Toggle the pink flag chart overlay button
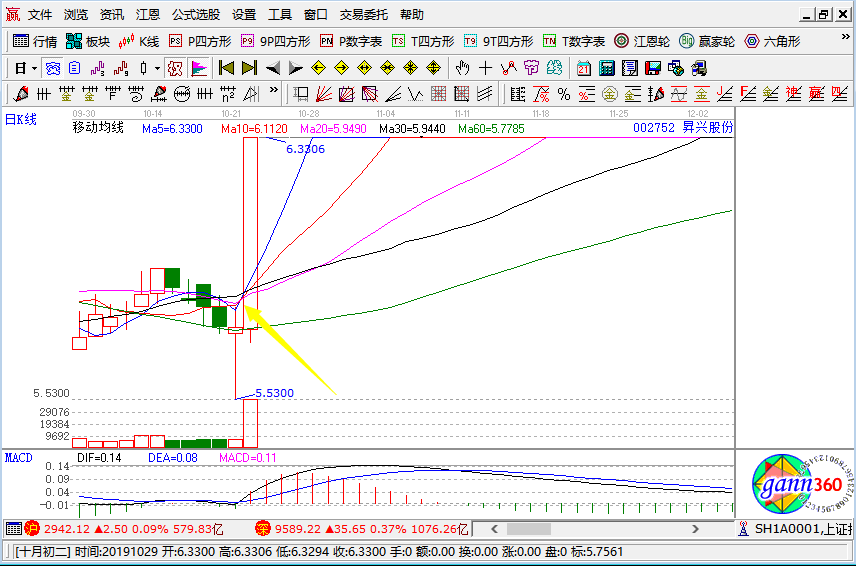Viewport: 856px width, 566px height. click(199, 68)
